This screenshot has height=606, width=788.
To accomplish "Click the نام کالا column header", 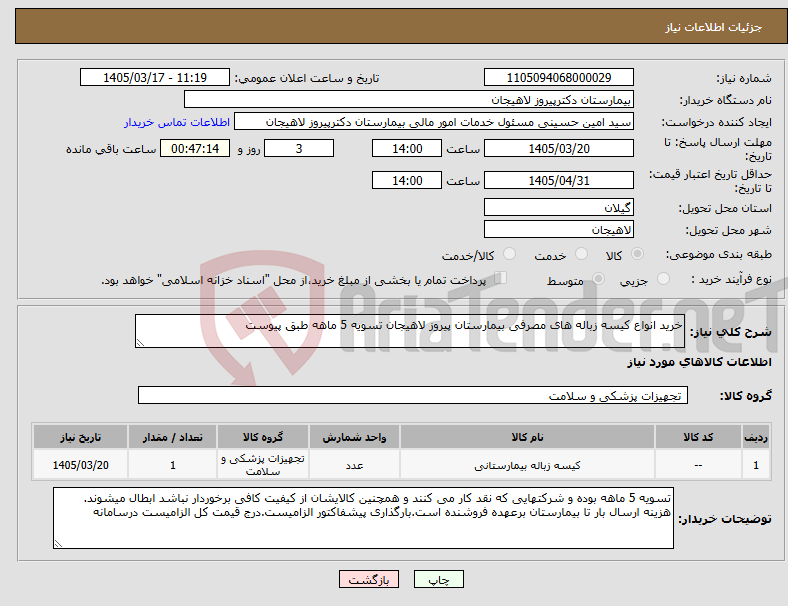I will point(527,437).
